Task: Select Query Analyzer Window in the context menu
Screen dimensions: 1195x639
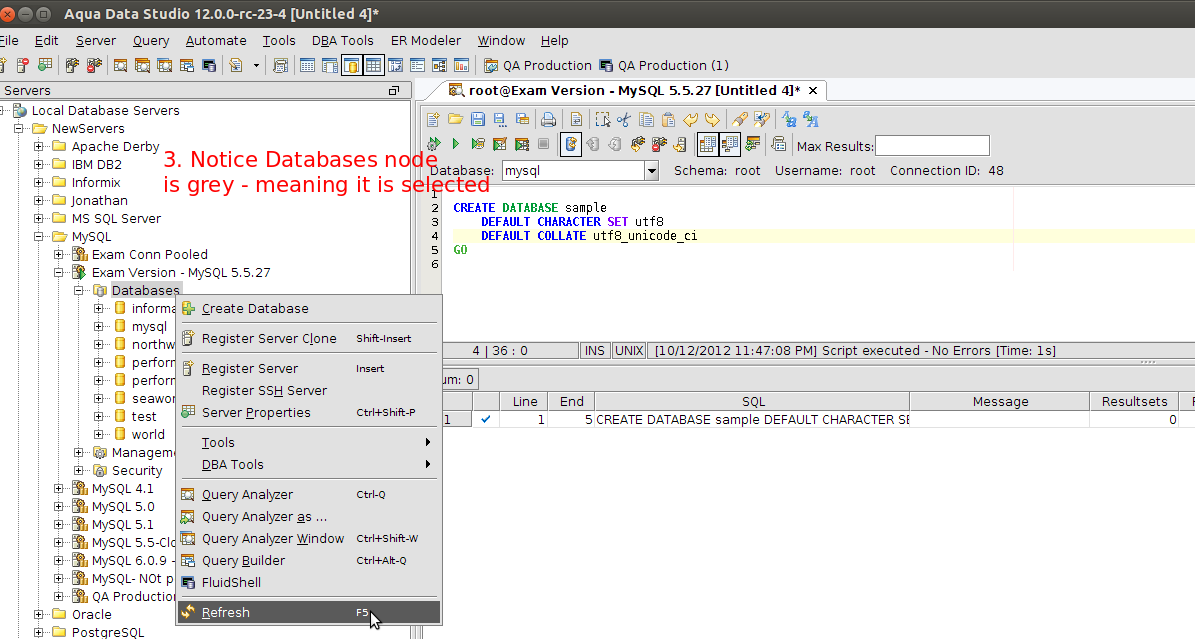Action: [309, 538]
